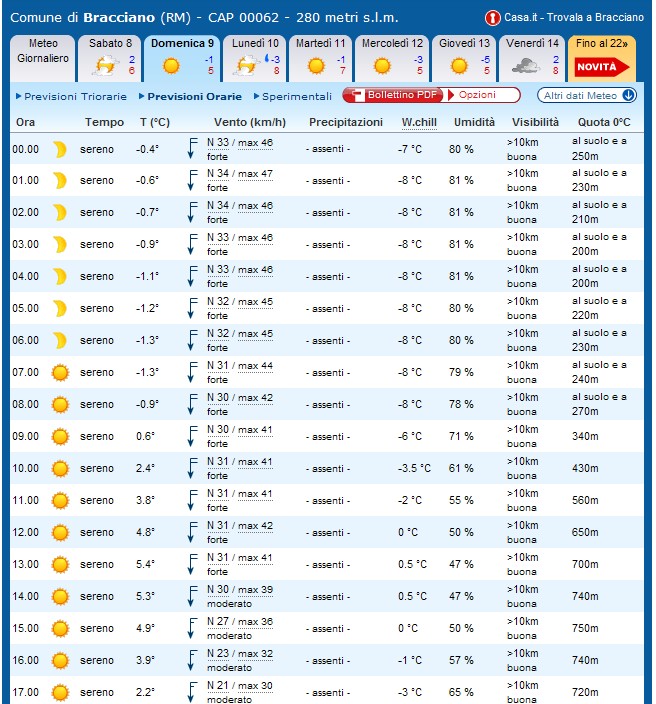Click wind value N 27 / max 36

click(240, 622)
